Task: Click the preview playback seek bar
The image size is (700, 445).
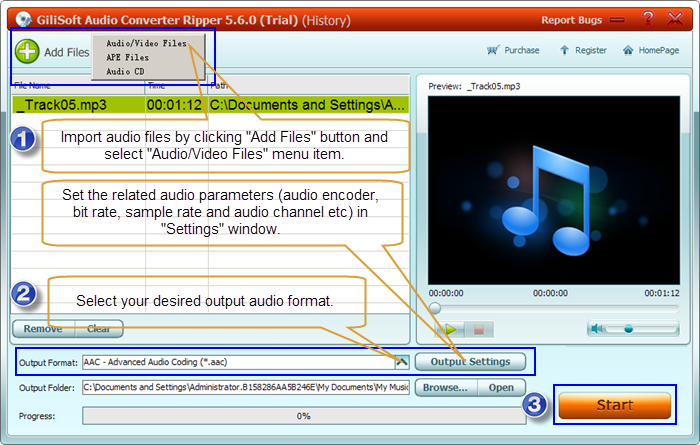Action: tap(553, 308)
